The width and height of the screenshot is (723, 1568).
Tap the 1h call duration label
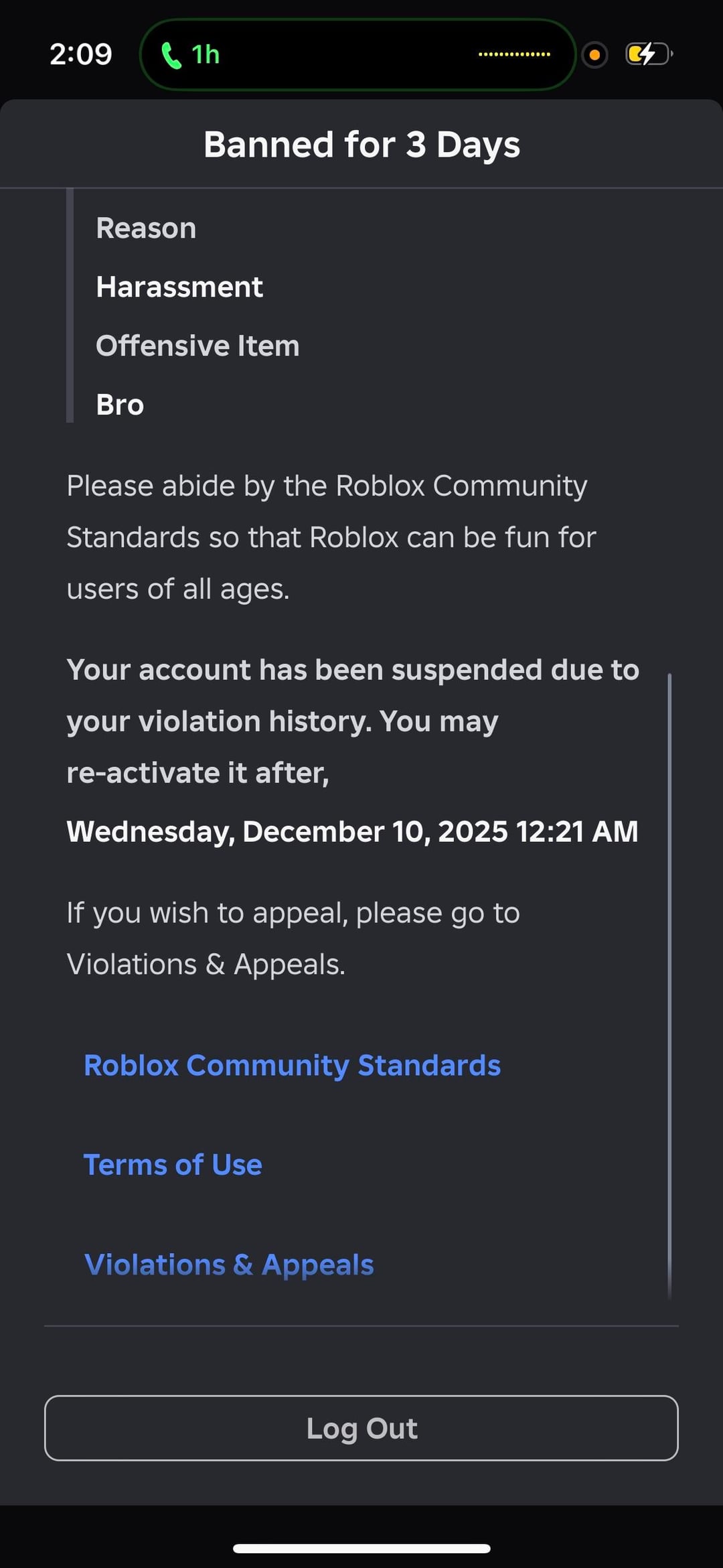[x=206, y=55]
